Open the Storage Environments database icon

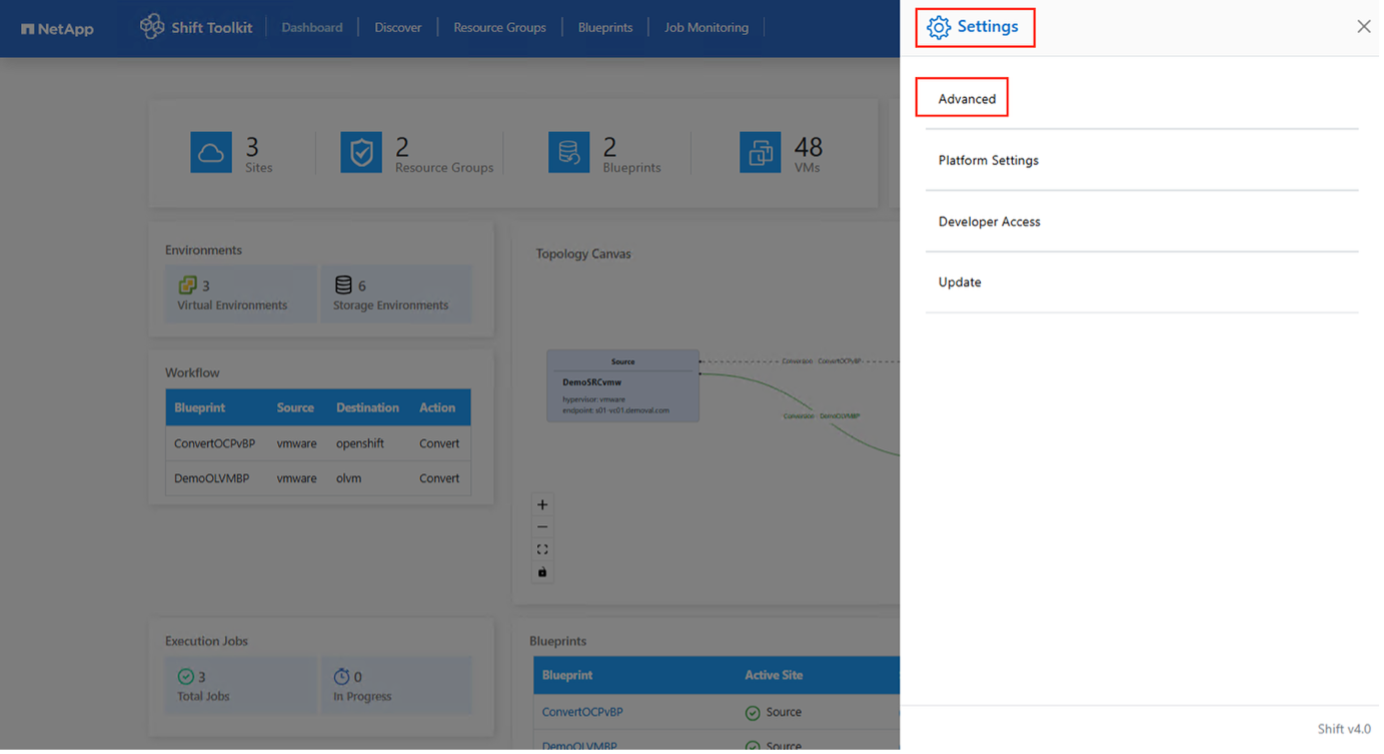(x=344, y=285)
